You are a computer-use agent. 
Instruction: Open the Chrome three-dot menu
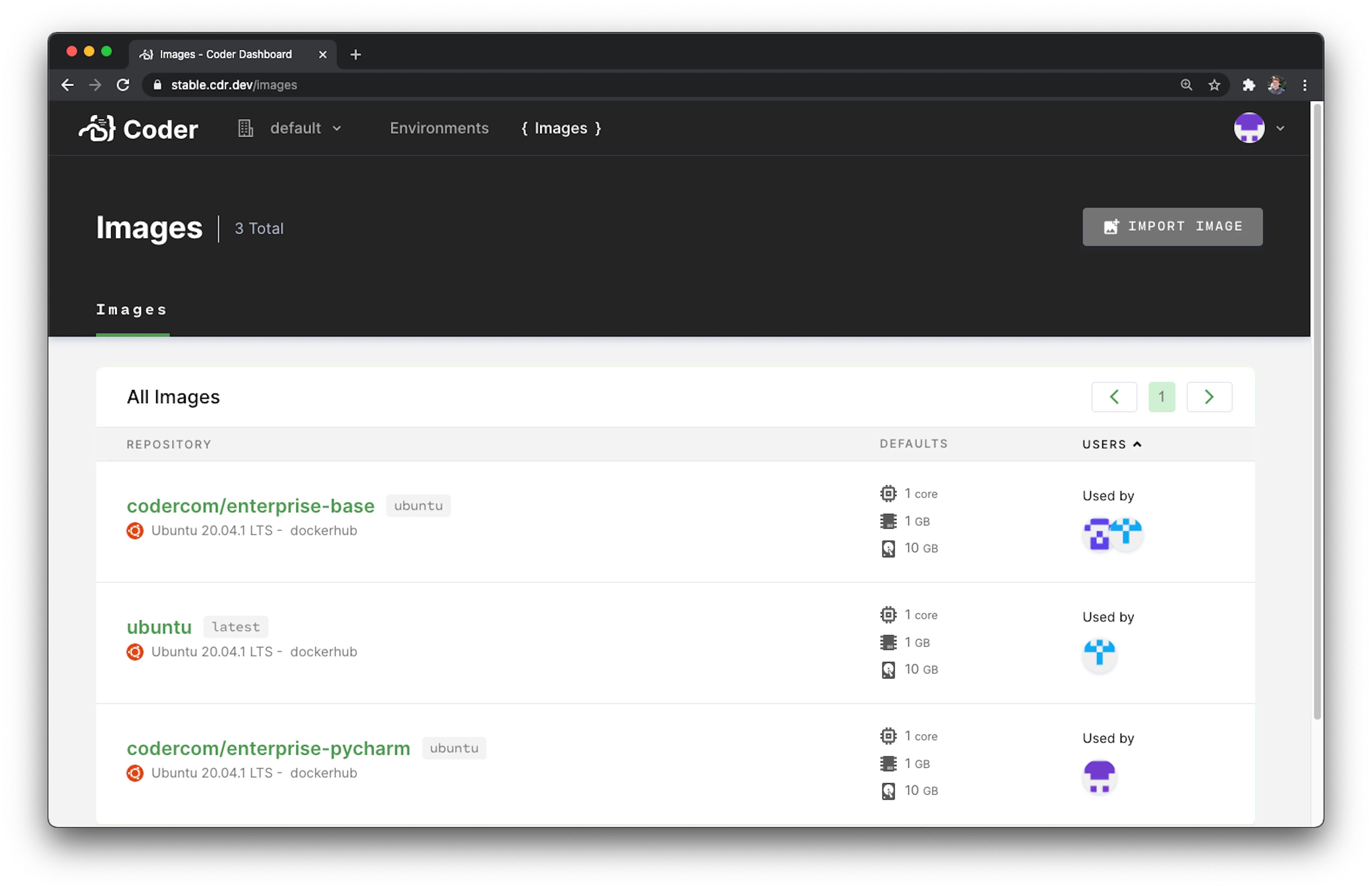(1304, 85)
